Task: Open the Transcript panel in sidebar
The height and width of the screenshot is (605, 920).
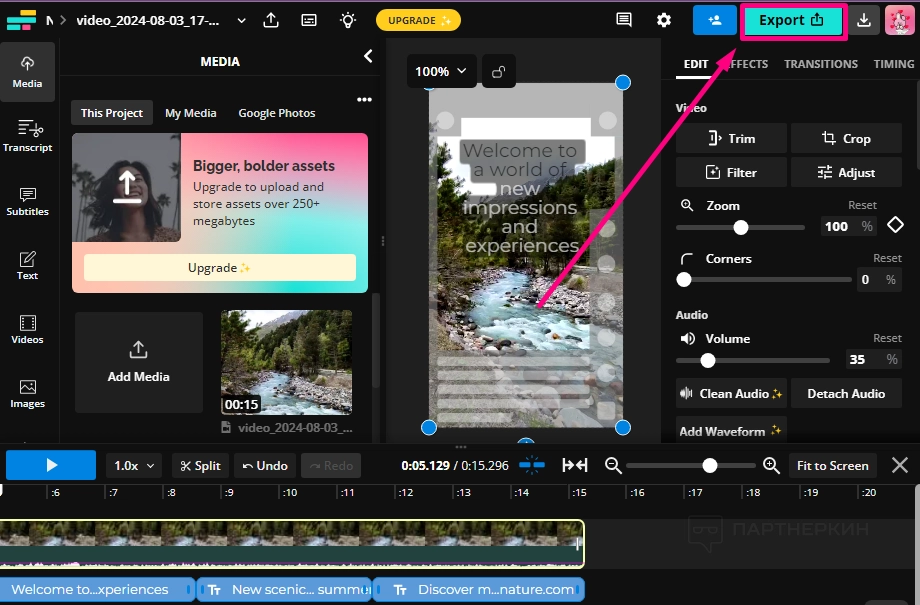Action: (27, 135)
